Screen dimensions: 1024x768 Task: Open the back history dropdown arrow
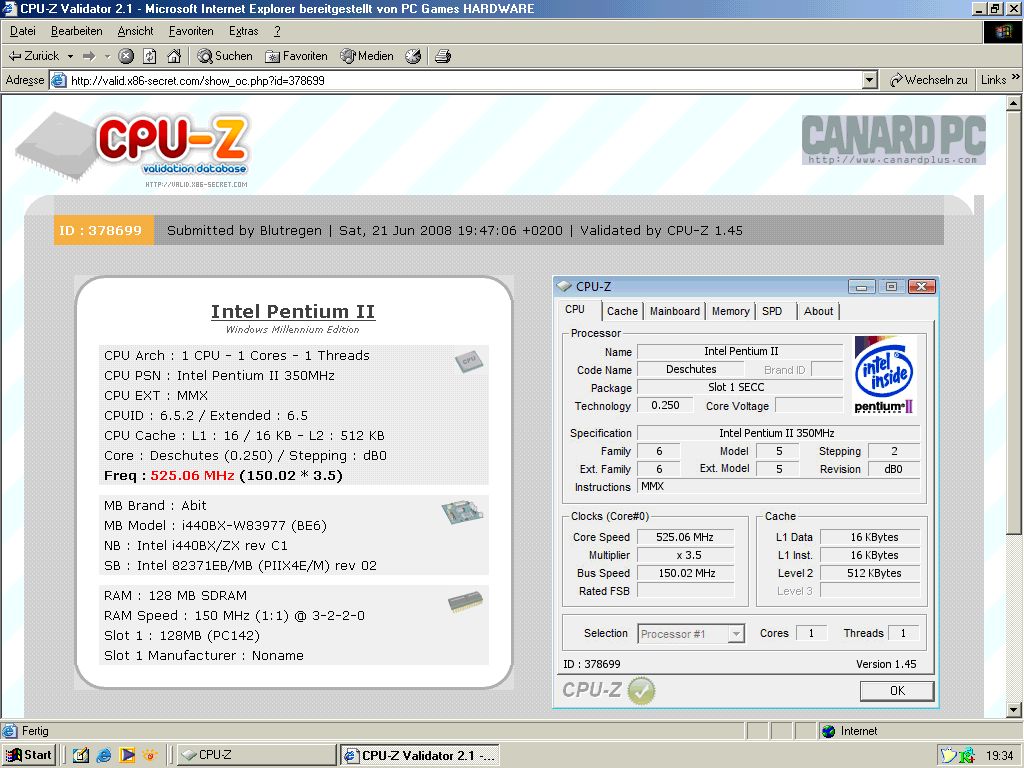pyautogui.click(x=70, y=56)
